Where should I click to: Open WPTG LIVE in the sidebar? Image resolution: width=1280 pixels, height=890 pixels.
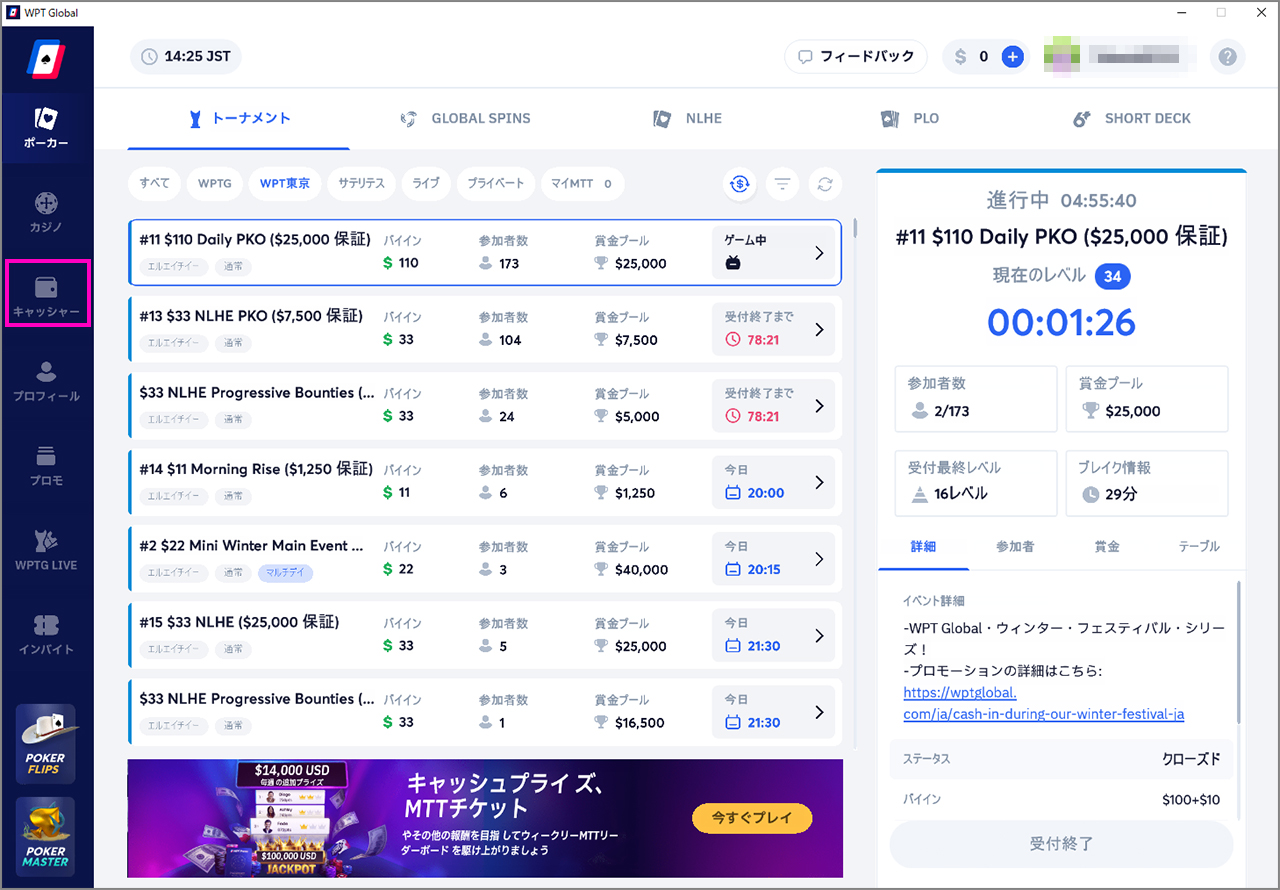click(x=46, y=550)
